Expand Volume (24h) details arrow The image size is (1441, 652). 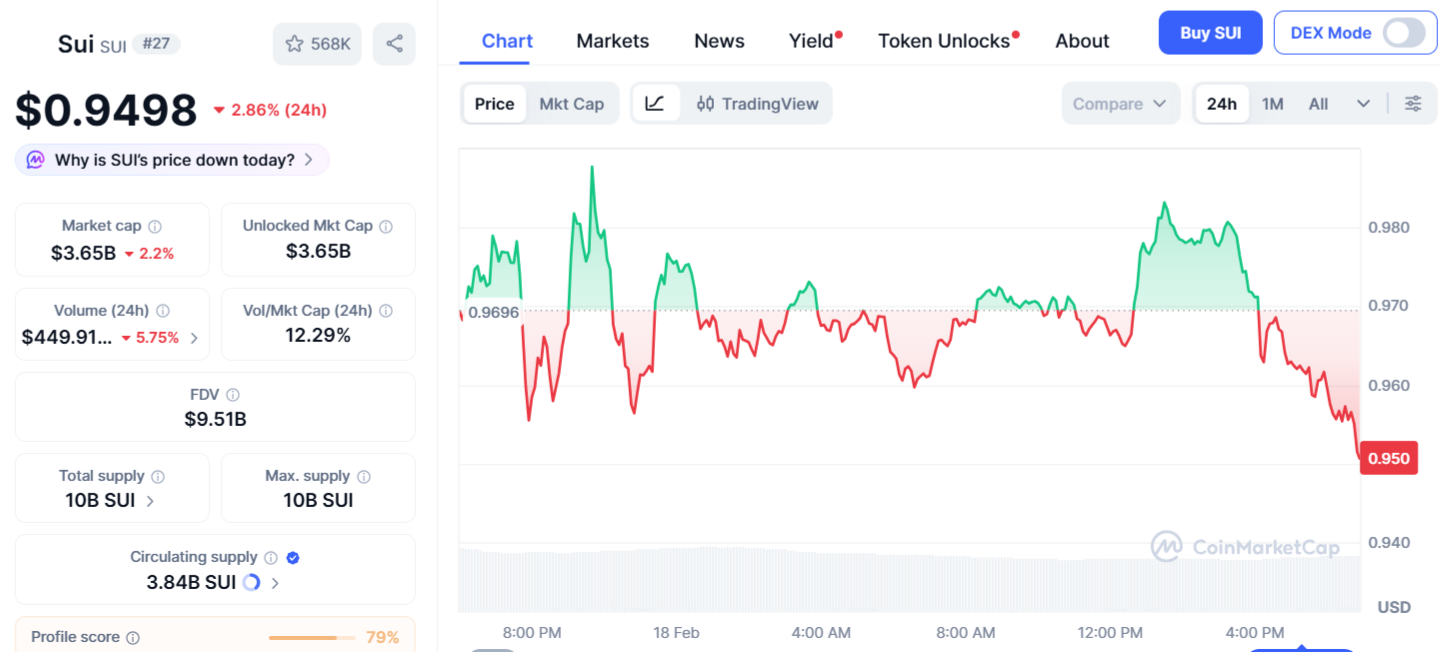point(194,338)
